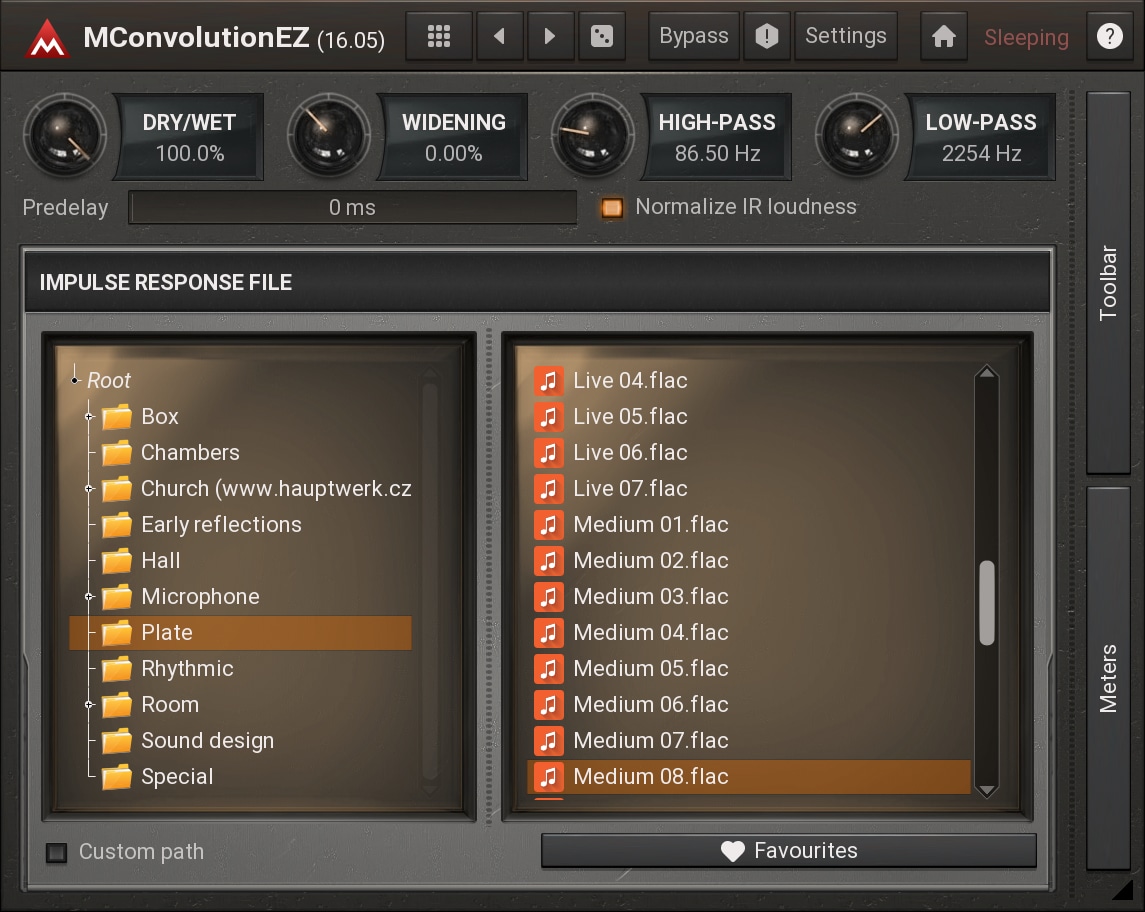The width and height of the screenshot is (1145, 912).
Task: Click the Hall folder icon
Action: coord(117,561)
